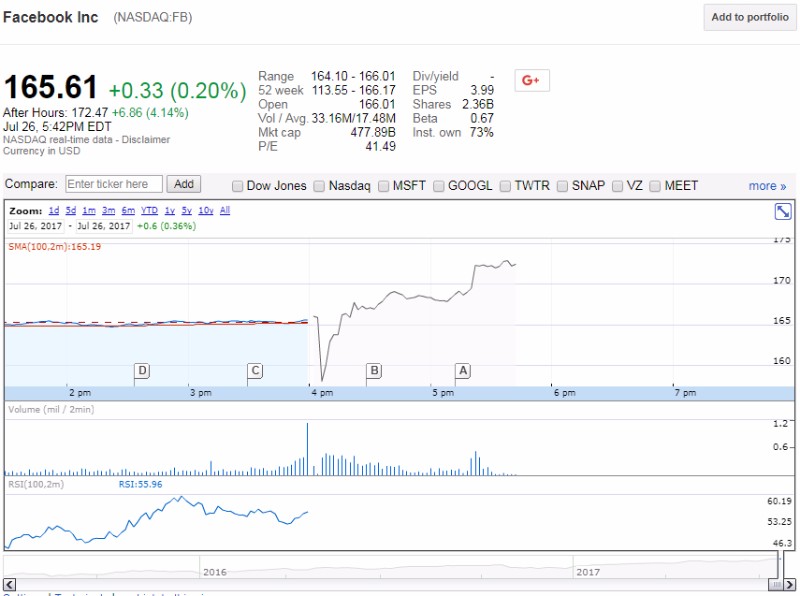Click the P/E value 41.49
The height and width of the screenshot is (596, 800).
coord(381,146)
